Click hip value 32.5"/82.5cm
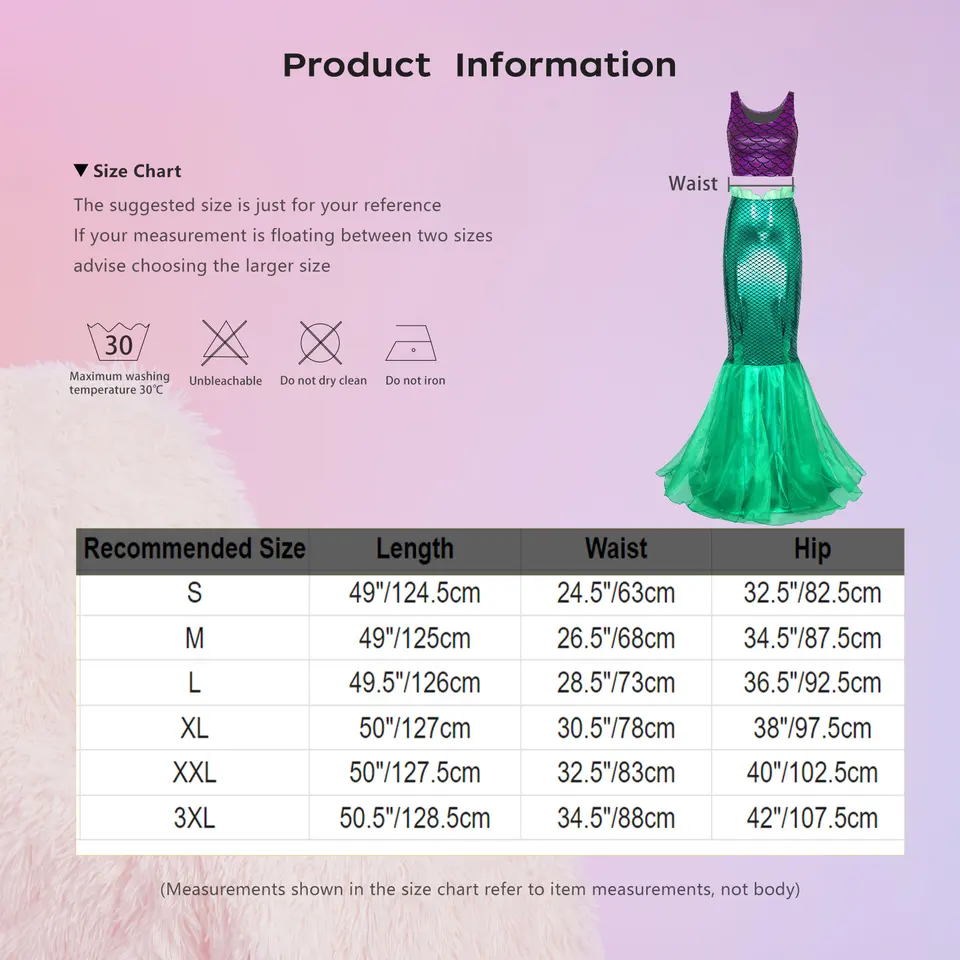 point(812,593)
